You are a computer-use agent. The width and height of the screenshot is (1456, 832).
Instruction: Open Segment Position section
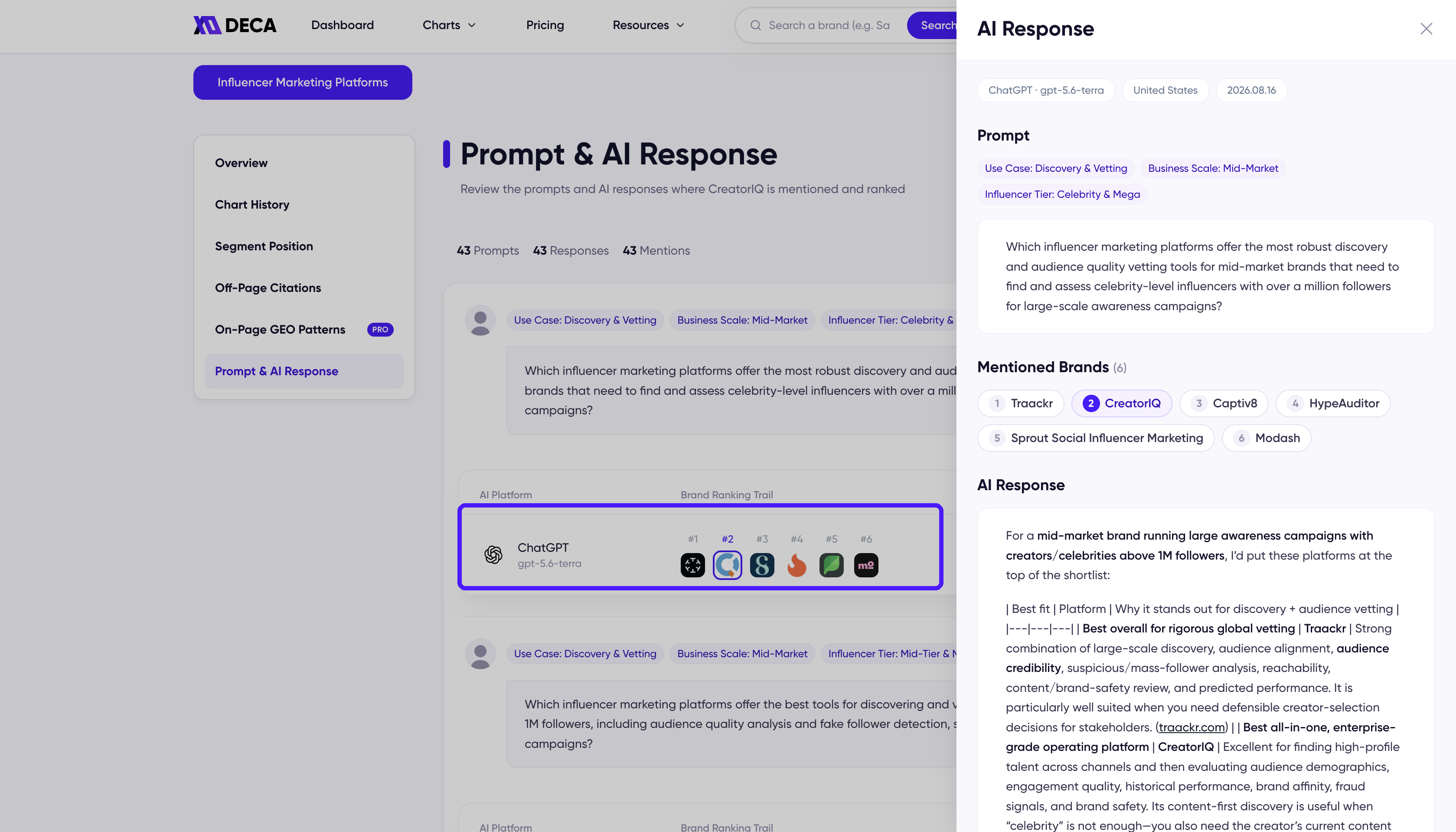[x=304, y=246]
